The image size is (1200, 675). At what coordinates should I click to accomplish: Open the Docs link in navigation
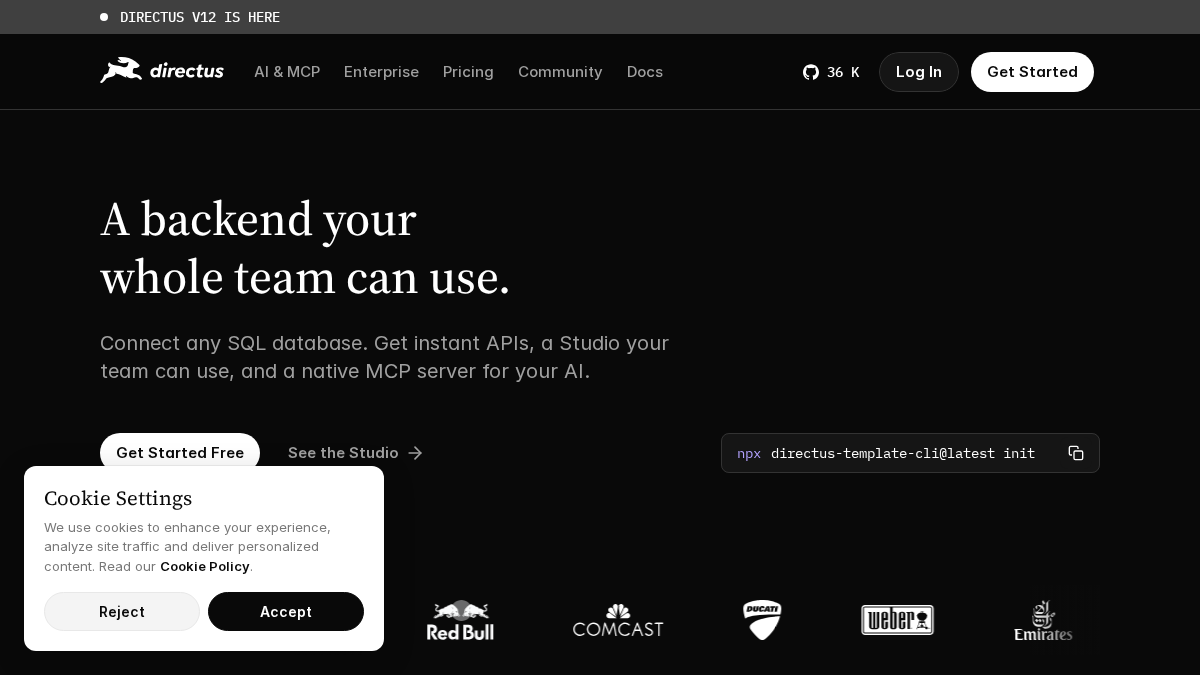point(645,72)
